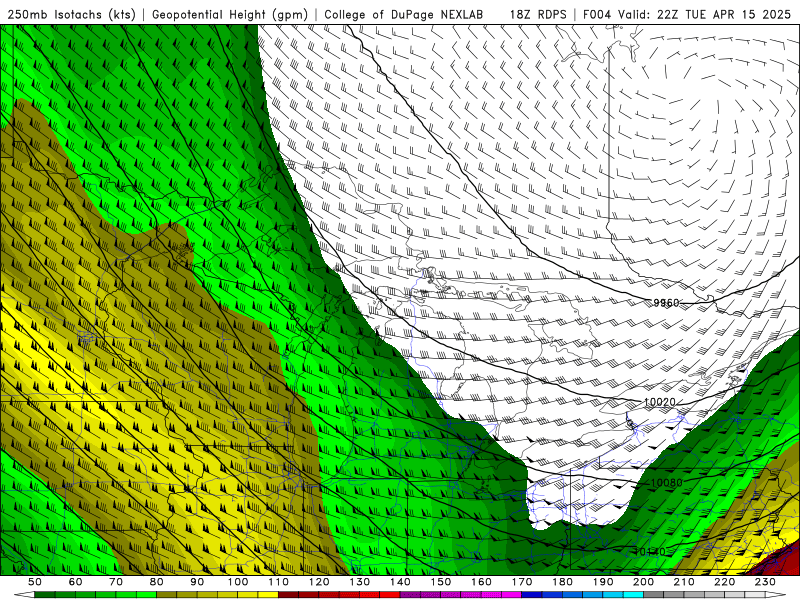Viewport: 800px width, 600px height.
Task: Click the 170 tick label on the color scale
Action: [x=522, y=582]
